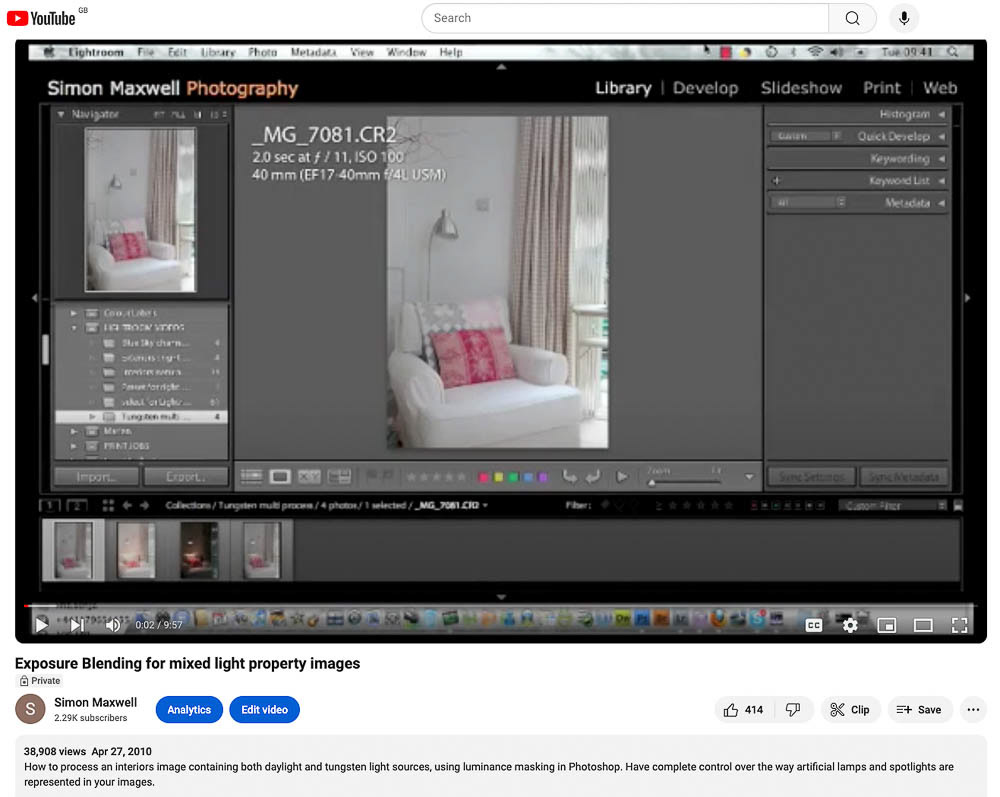Play the video
The image size is (1000, 797).
click(42, 624)
